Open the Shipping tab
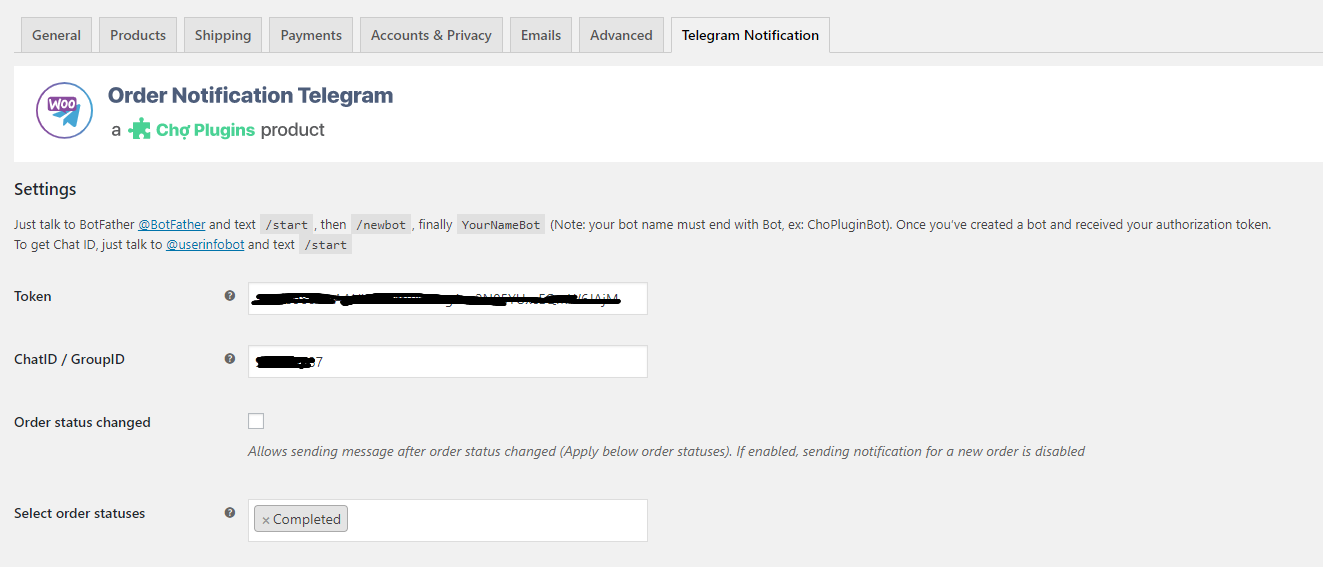 click(223, 35)
